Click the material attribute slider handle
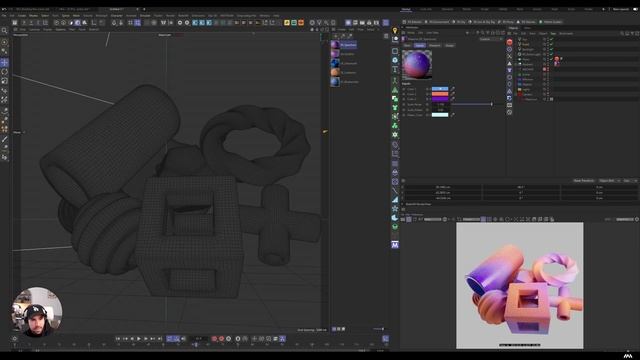This screenshot has width=640, height=360. (491, 104)
